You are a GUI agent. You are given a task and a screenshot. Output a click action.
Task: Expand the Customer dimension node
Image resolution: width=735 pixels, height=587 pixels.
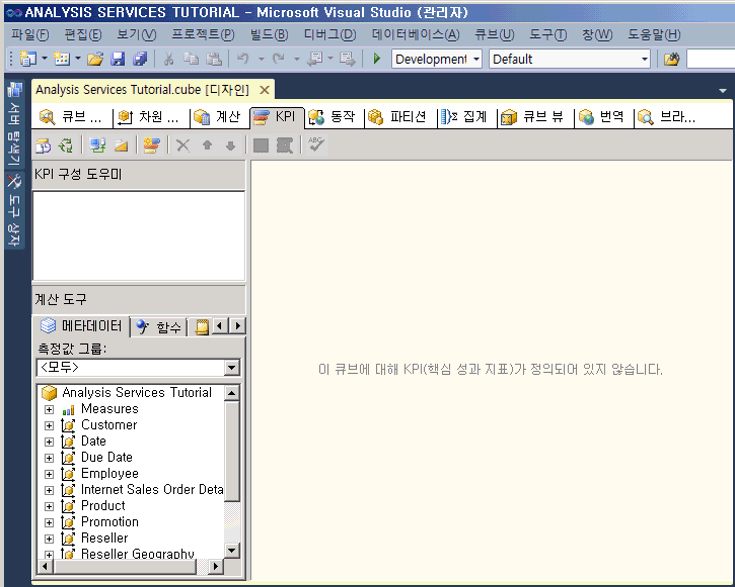49,426
